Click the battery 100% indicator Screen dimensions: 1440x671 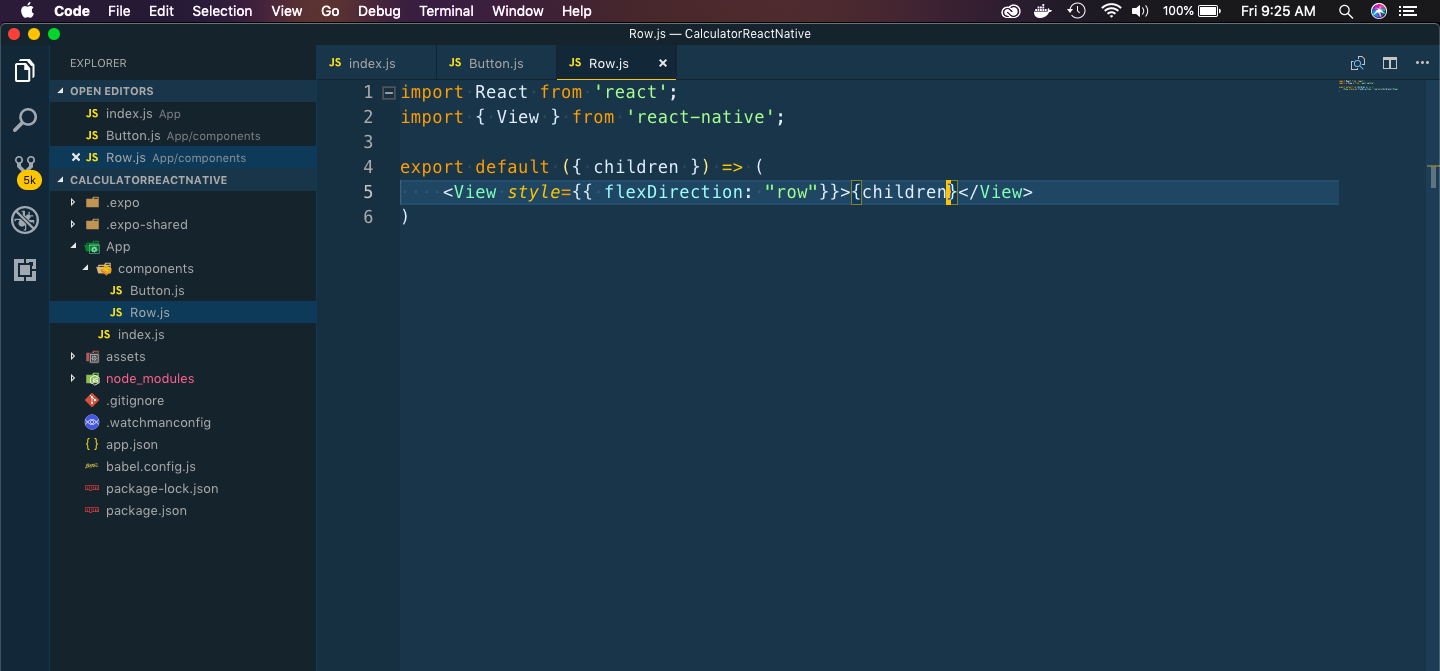pos(1191,11)
